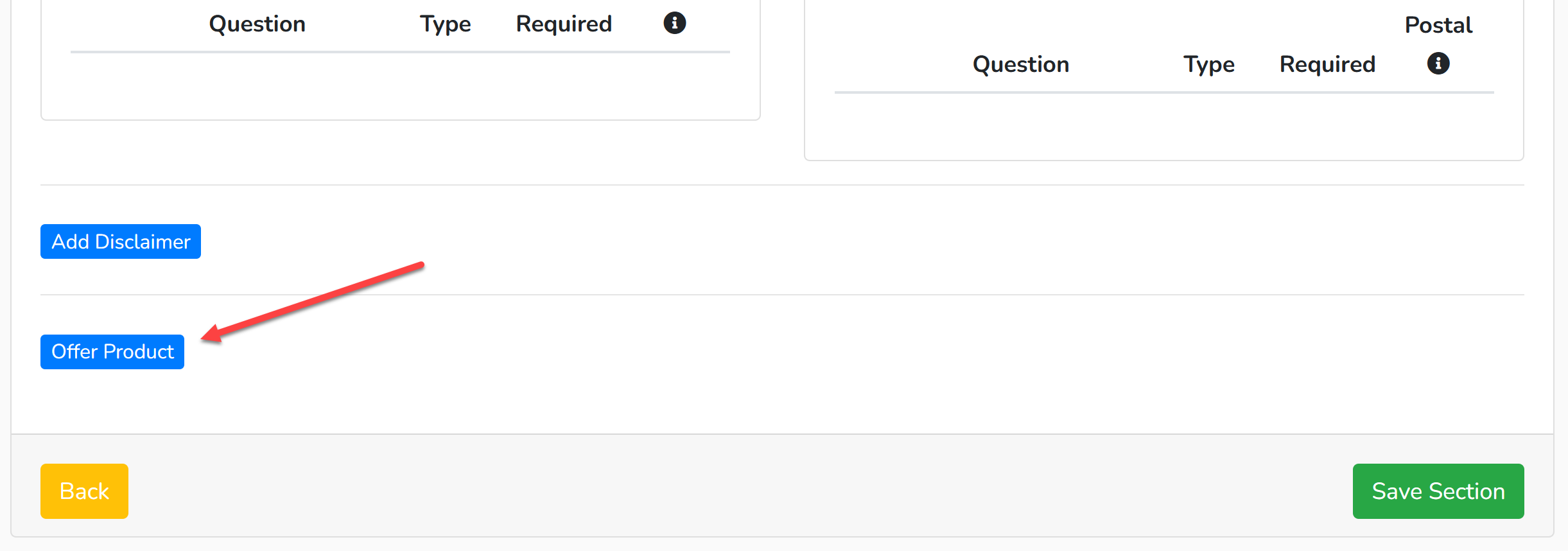Select the right table's Type column header
1568x551 pixels.
tap(1209, 65)
